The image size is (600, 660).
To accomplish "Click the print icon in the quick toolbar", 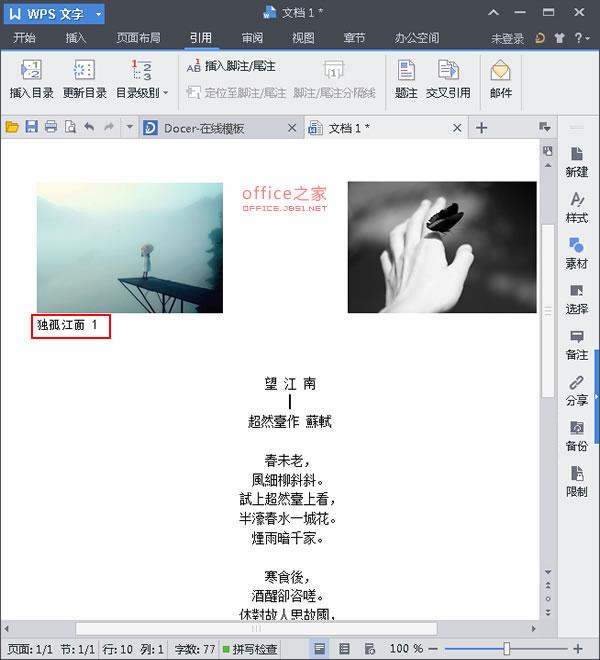I will pos(51,127).
